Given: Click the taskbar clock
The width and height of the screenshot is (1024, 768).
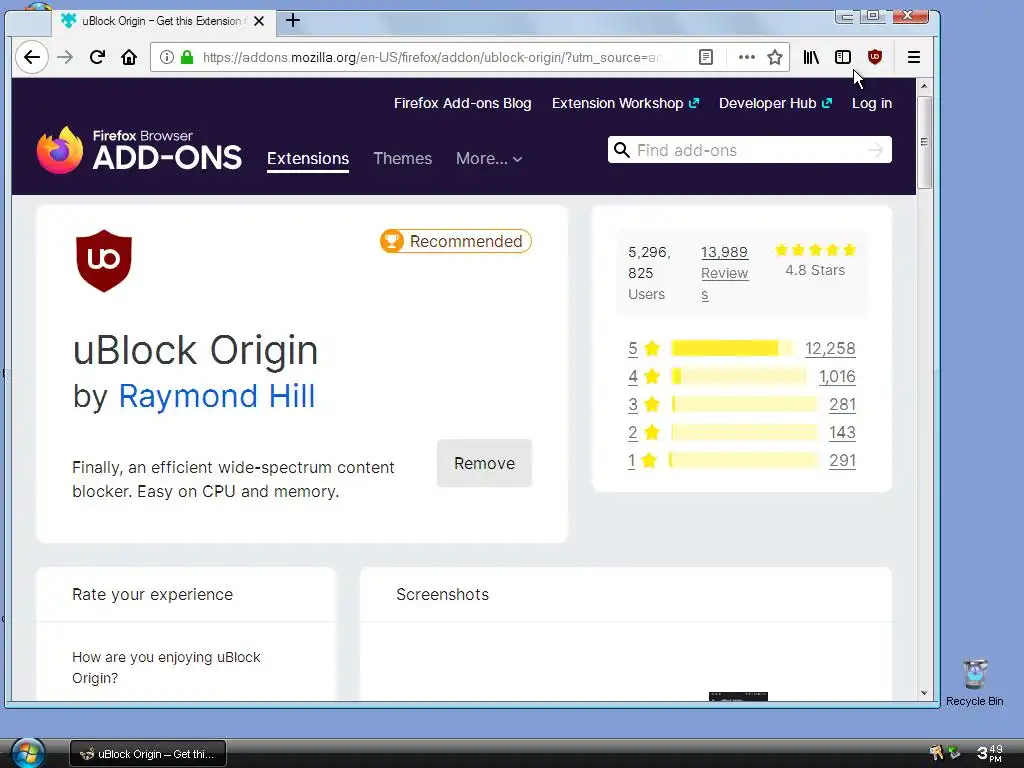Looking at the screenshot, I should (x=989, y=753).
